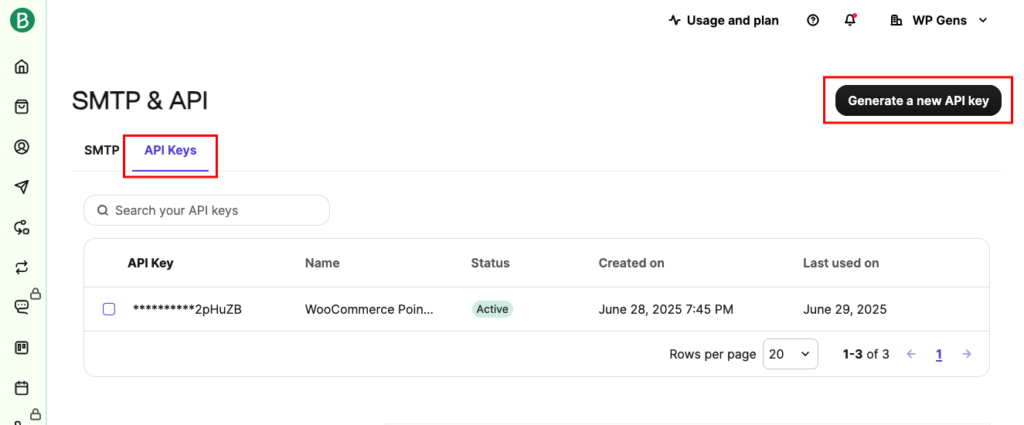Open the Transactional arrows icon in sidebar
The image size is (1024, 425).
tap(22, 267)
